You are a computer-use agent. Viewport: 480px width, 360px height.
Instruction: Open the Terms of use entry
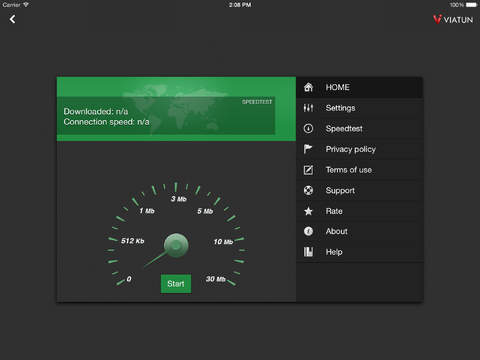tap(360, 170)
